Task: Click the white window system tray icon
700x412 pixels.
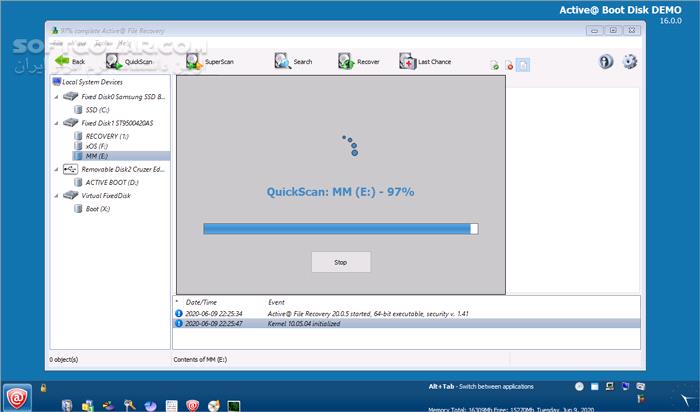Action: click(x=595, y=387)
